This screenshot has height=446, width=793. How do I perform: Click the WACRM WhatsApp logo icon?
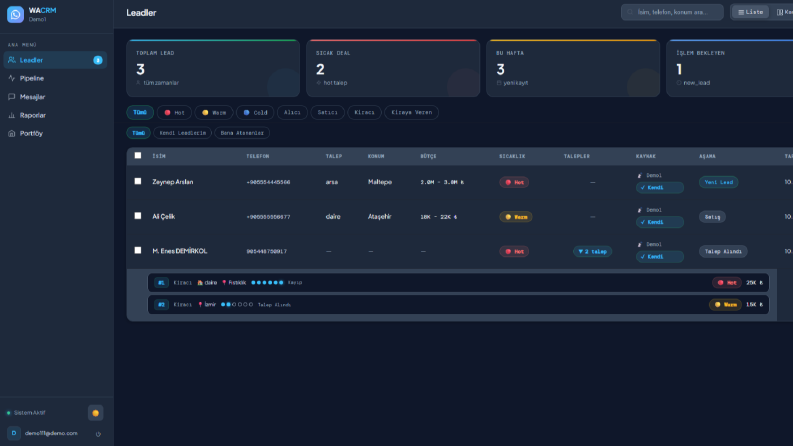click(x=15, y=14)
